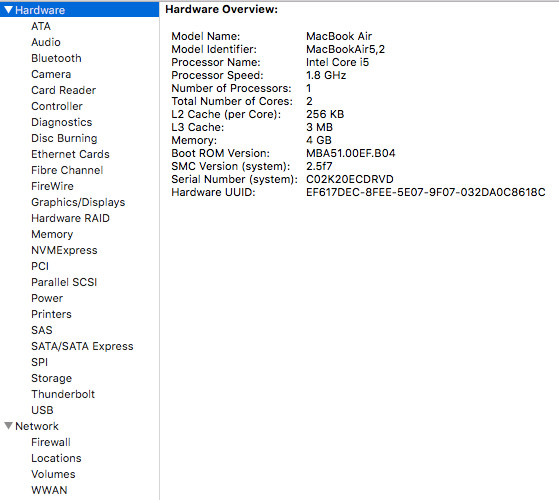The width and height of the screenshot is (559, 500).
Task: Open the ATA hardware section
Action: coord(41,26)
